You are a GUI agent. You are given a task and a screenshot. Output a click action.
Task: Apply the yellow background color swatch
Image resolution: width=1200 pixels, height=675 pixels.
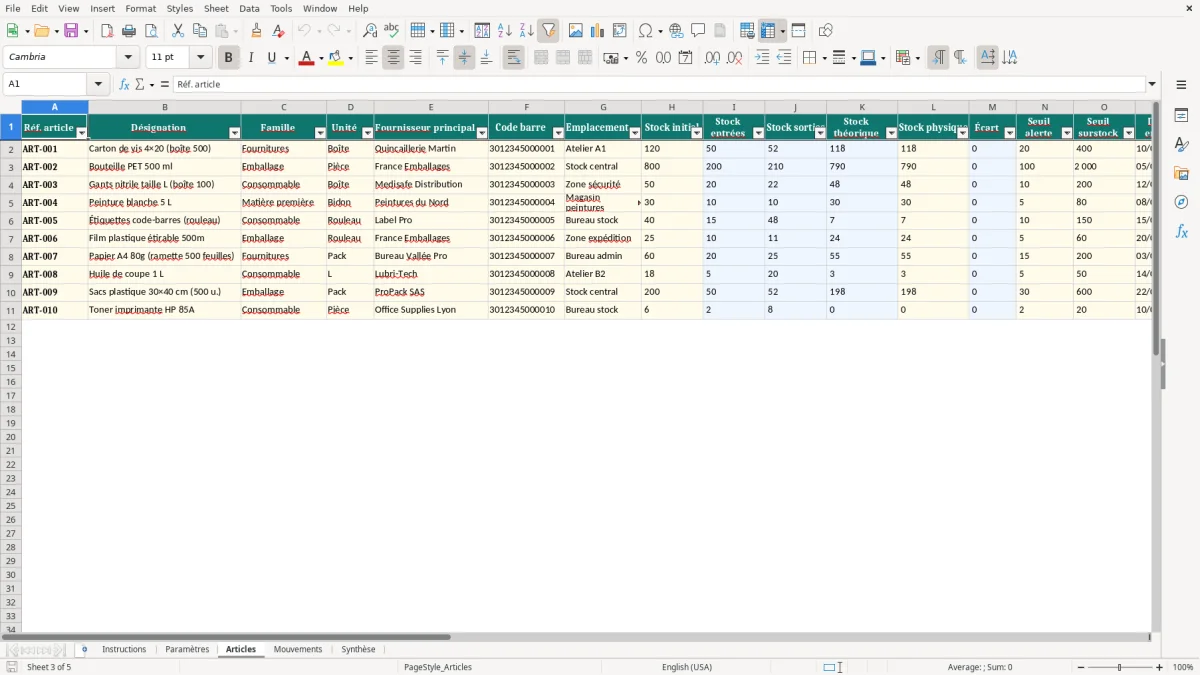coord(336,59)
